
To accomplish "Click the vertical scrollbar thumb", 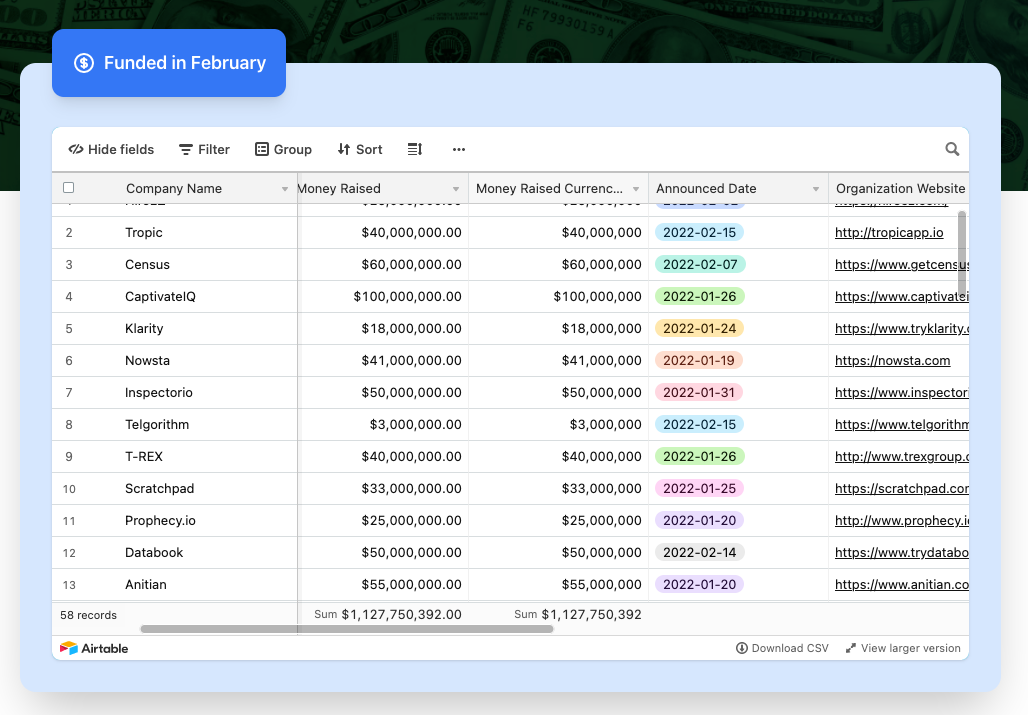I will click(x=962, y=254).
